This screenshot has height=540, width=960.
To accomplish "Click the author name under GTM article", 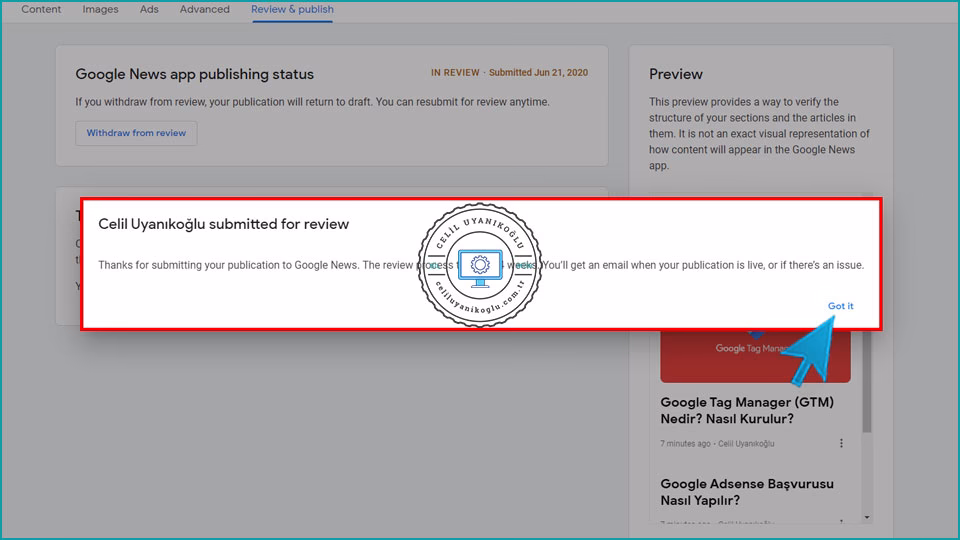I will pos(746,444).
